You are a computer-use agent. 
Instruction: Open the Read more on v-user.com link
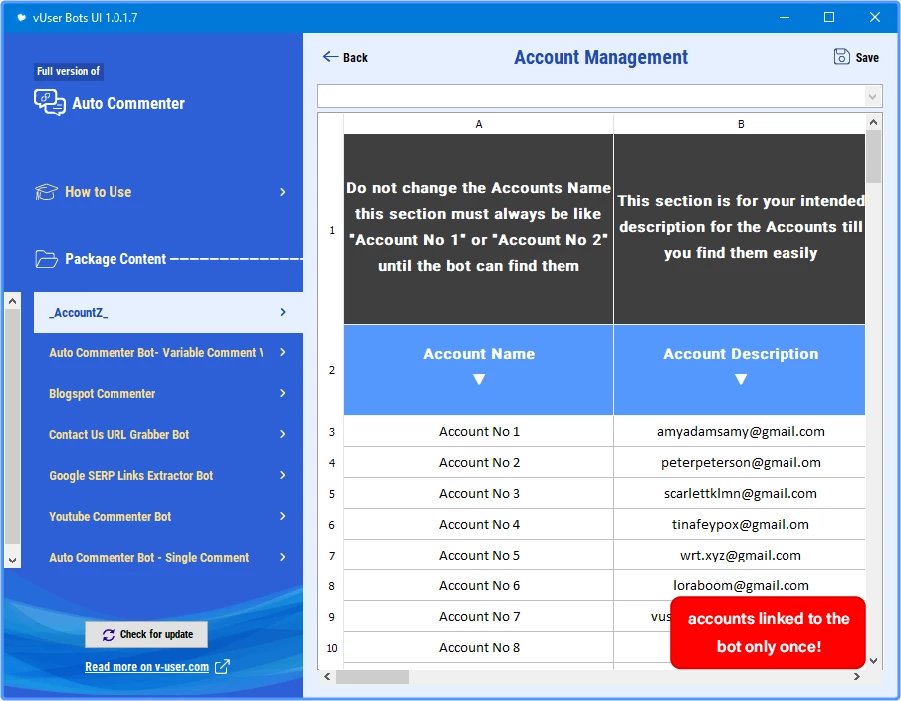coord(147,667)
